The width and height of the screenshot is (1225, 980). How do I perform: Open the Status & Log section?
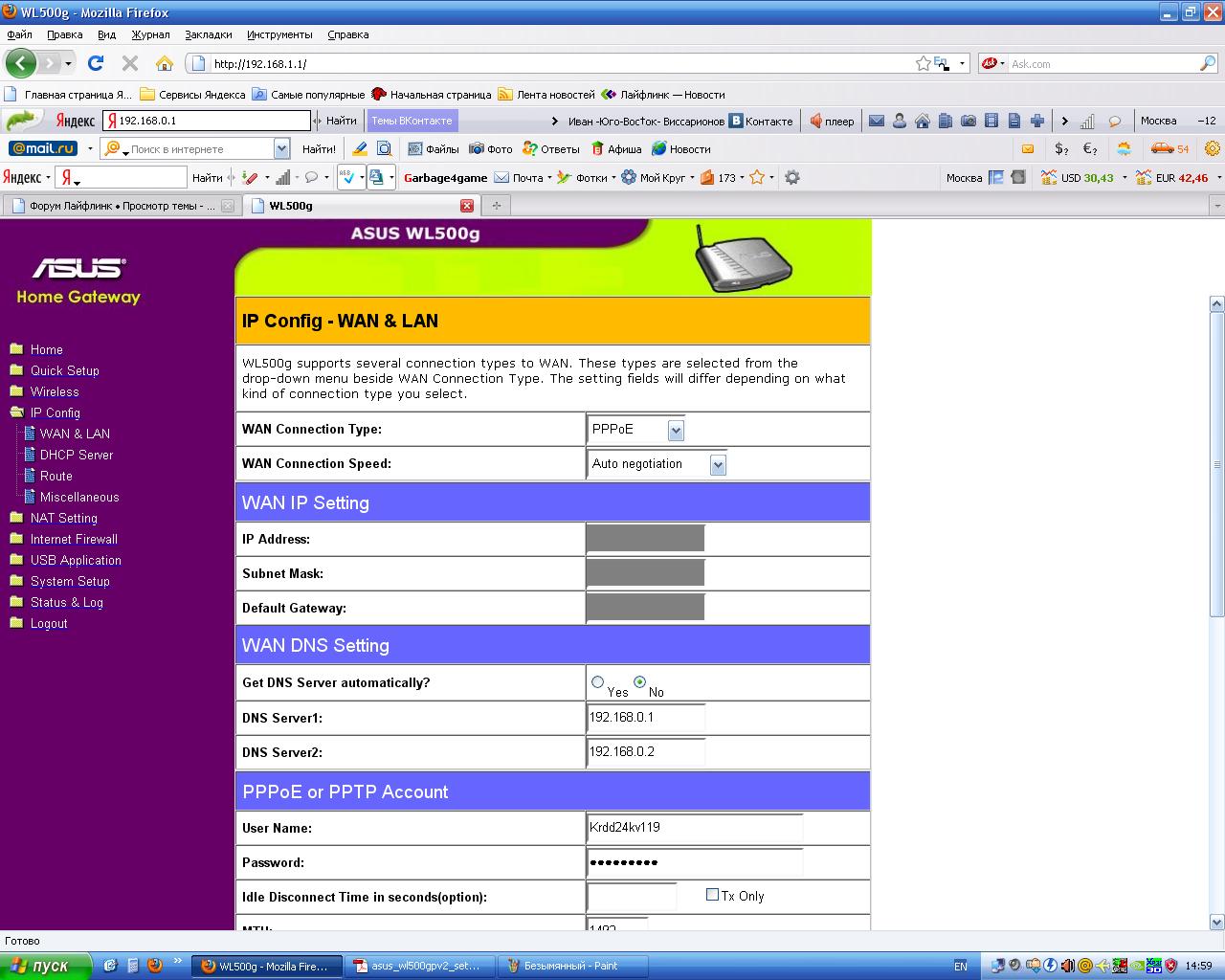coord(67,602)
